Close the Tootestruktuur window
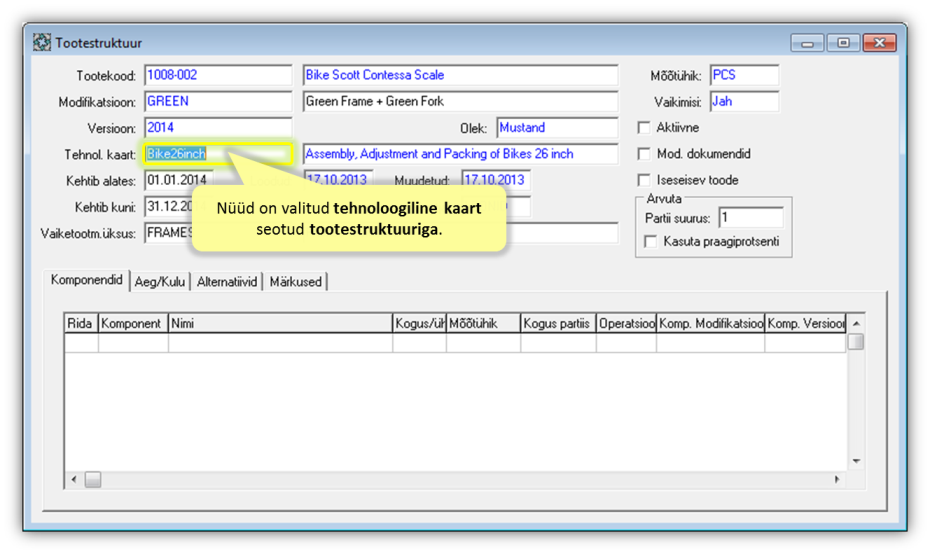 tap(879, 43)
